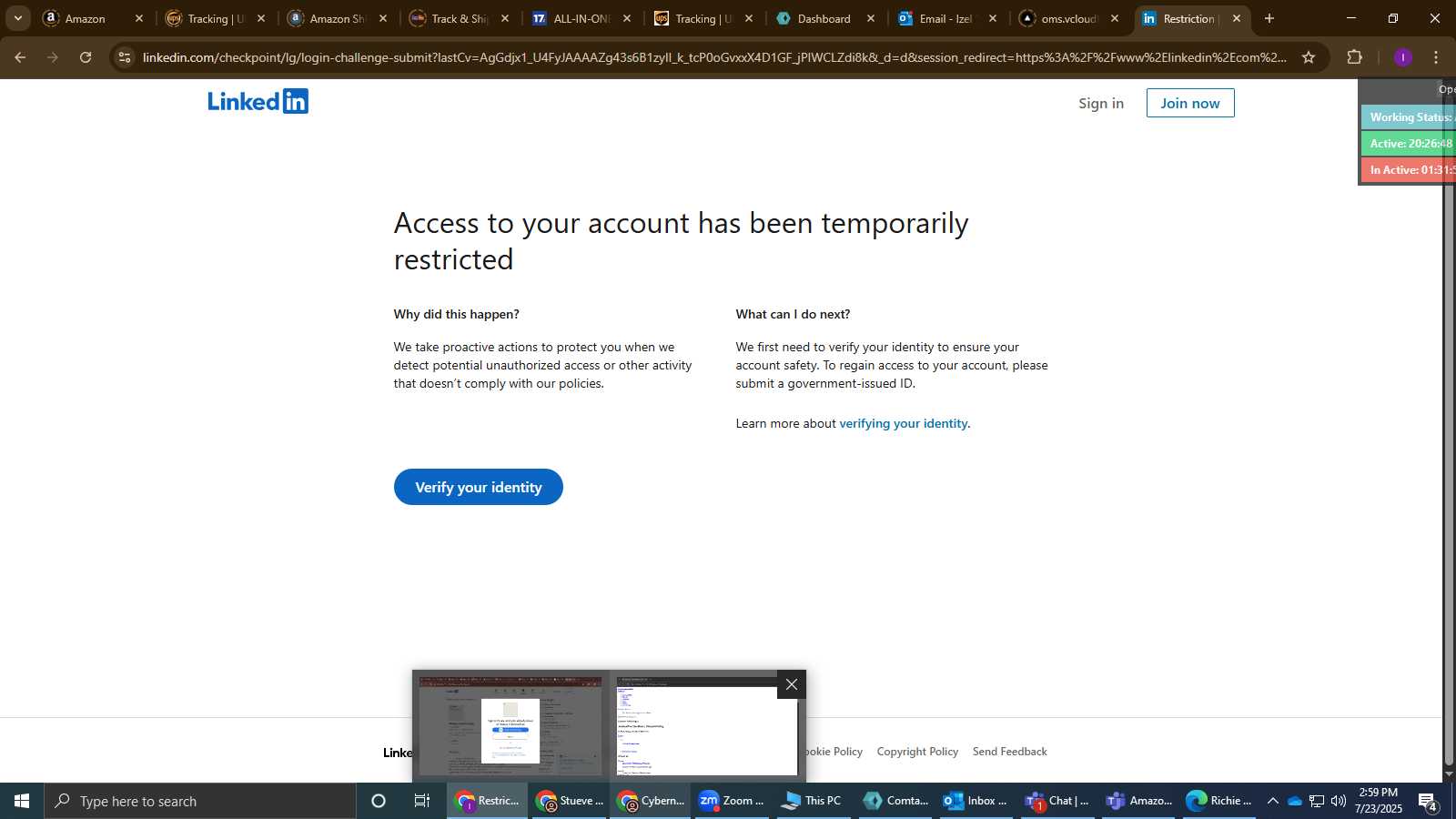Open Cortana circle icon
The width and height of the screenshot is (1456, 819).
click(379, 801)
